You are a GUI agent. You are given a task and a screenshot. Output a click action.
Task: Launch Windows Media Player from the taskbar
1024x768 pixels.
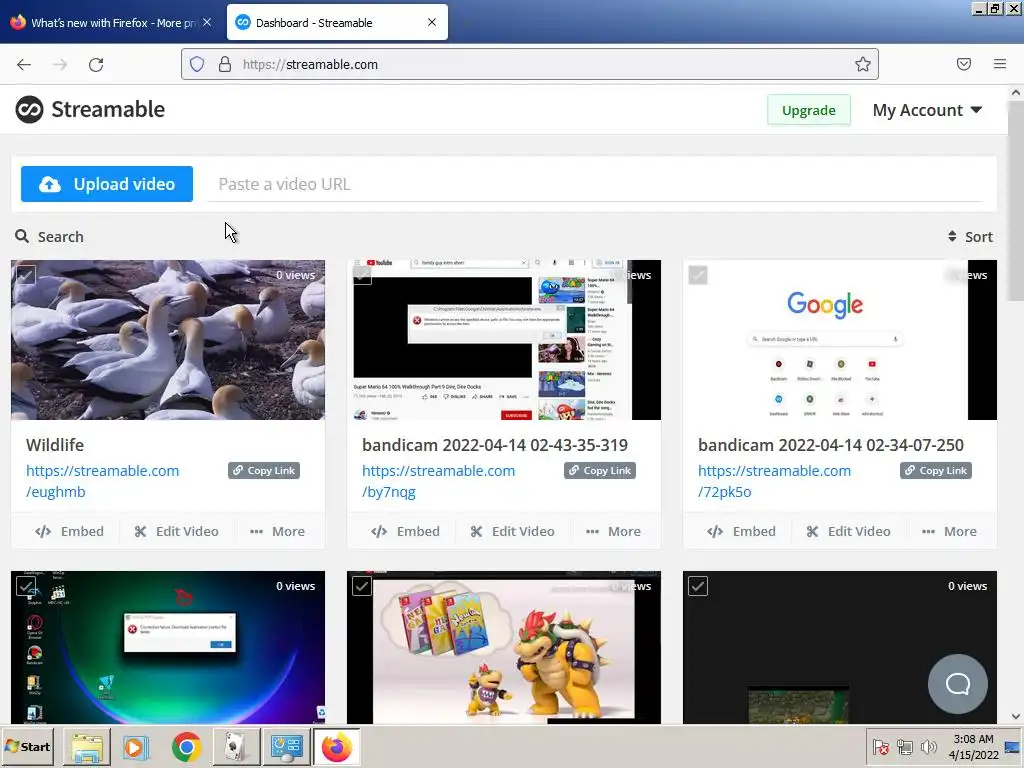click(136, 747)
